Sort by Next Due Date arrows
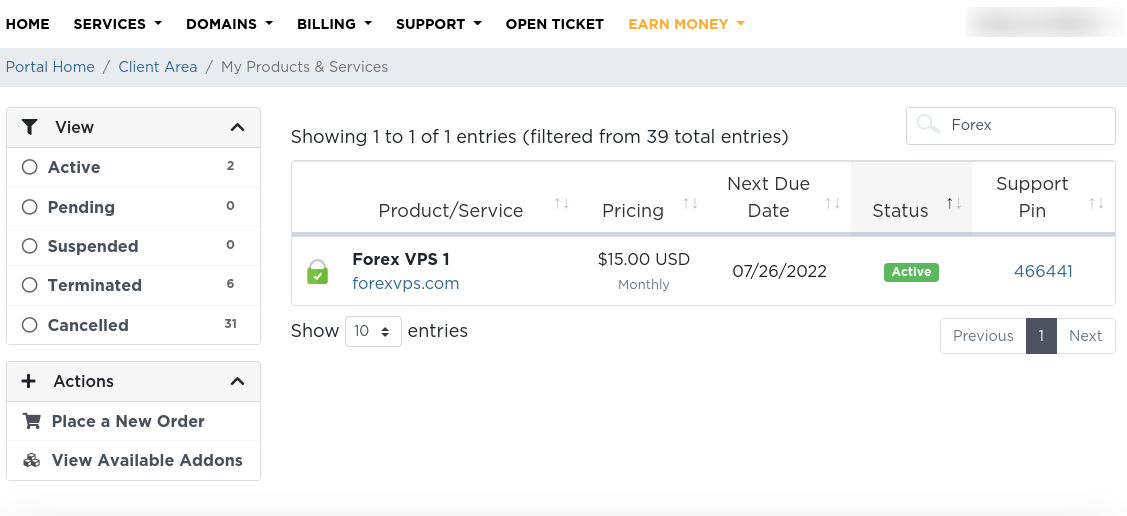The height and width of the screenshot is (516, 1127). point(833,204)
